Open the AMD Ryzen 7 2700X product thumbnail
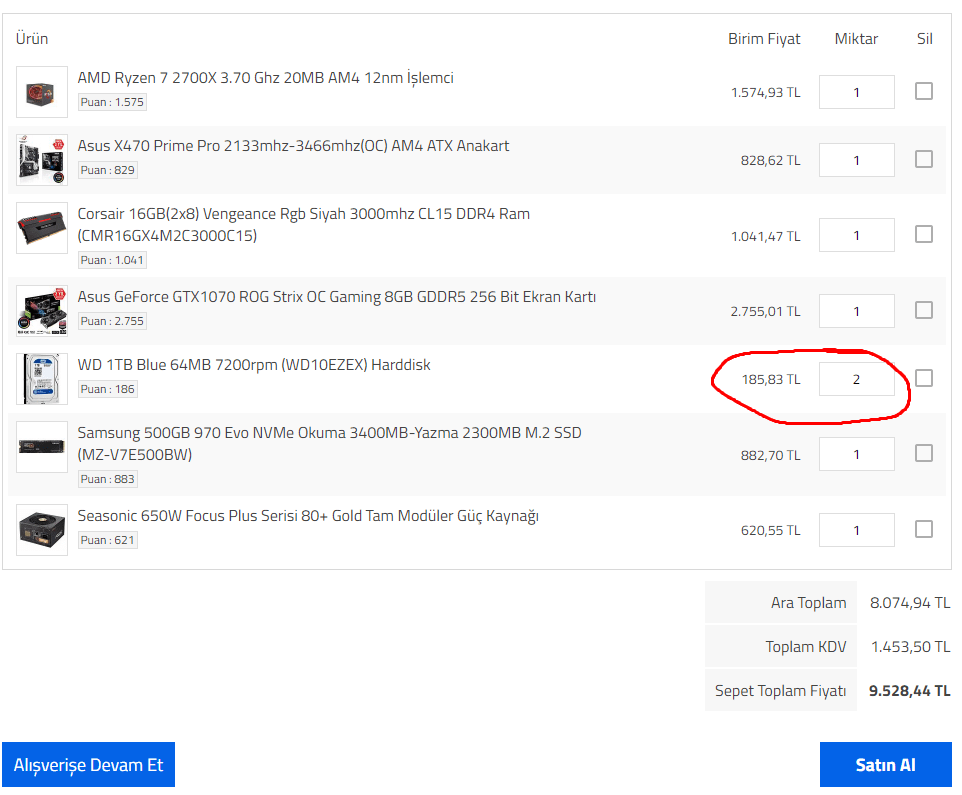 (42, 92)
